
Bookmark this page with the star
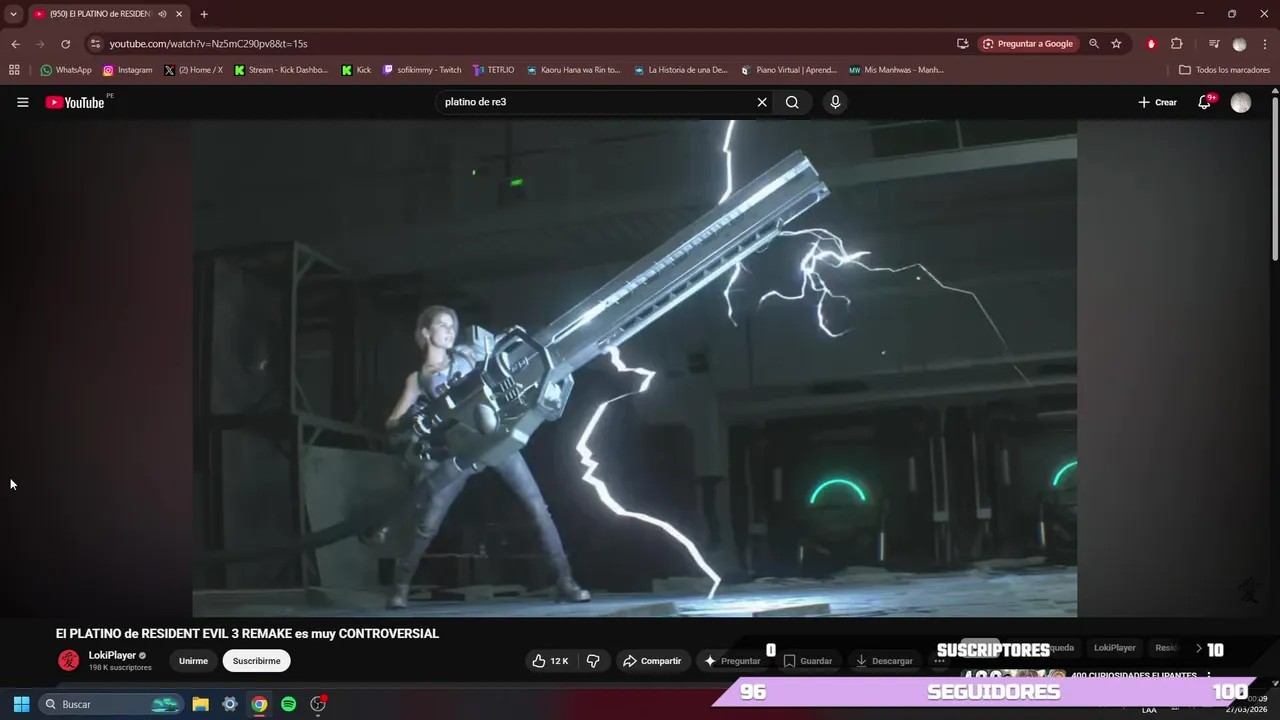[1116, 44]
